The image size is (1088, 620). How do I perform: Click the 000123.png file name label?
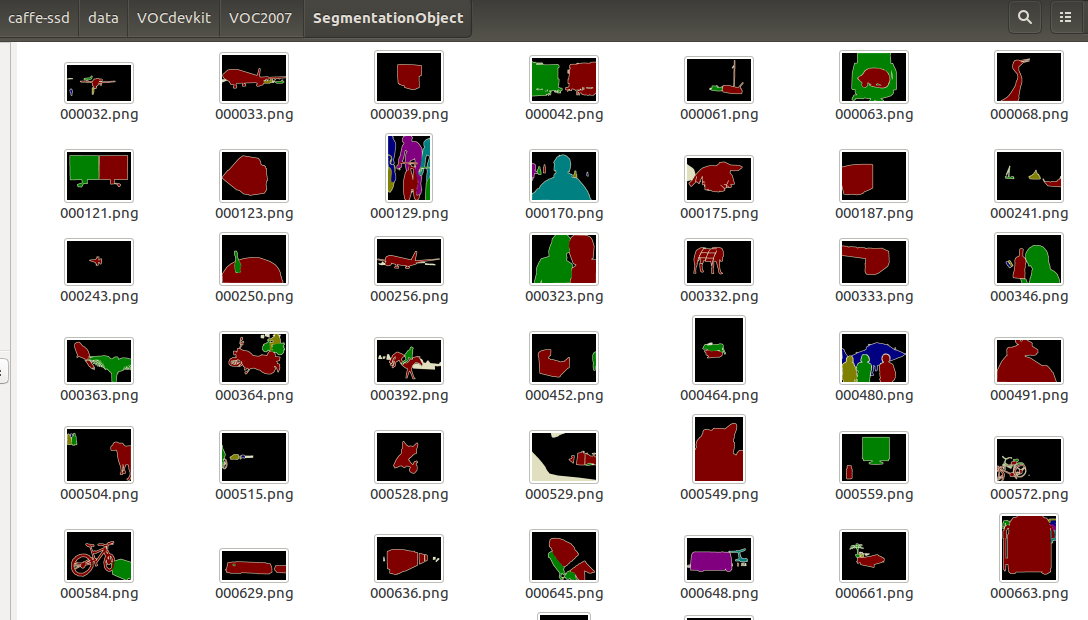point(254,214)
